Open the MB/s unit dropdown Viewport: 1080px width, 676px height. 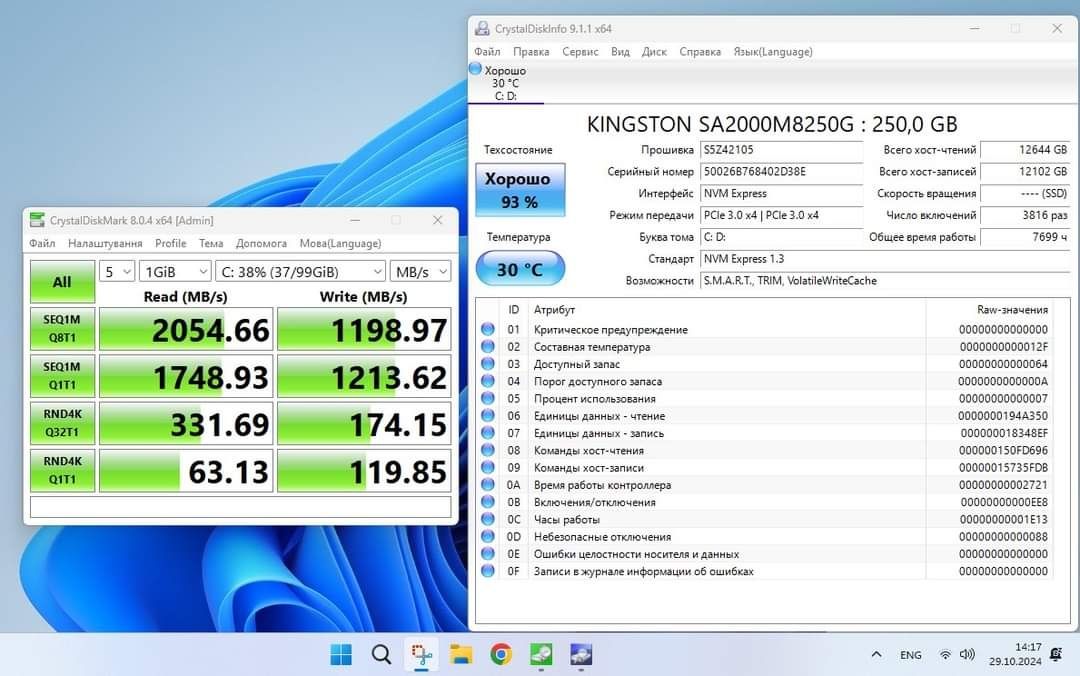(420, 272)
